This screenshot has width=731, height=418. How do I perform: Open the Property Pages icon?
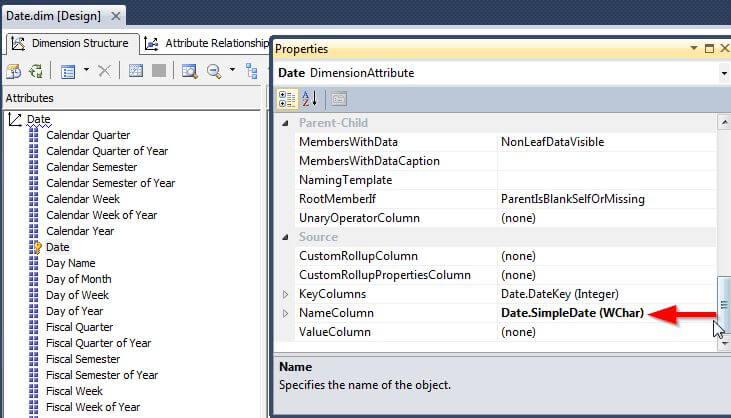tap(339, 99)
